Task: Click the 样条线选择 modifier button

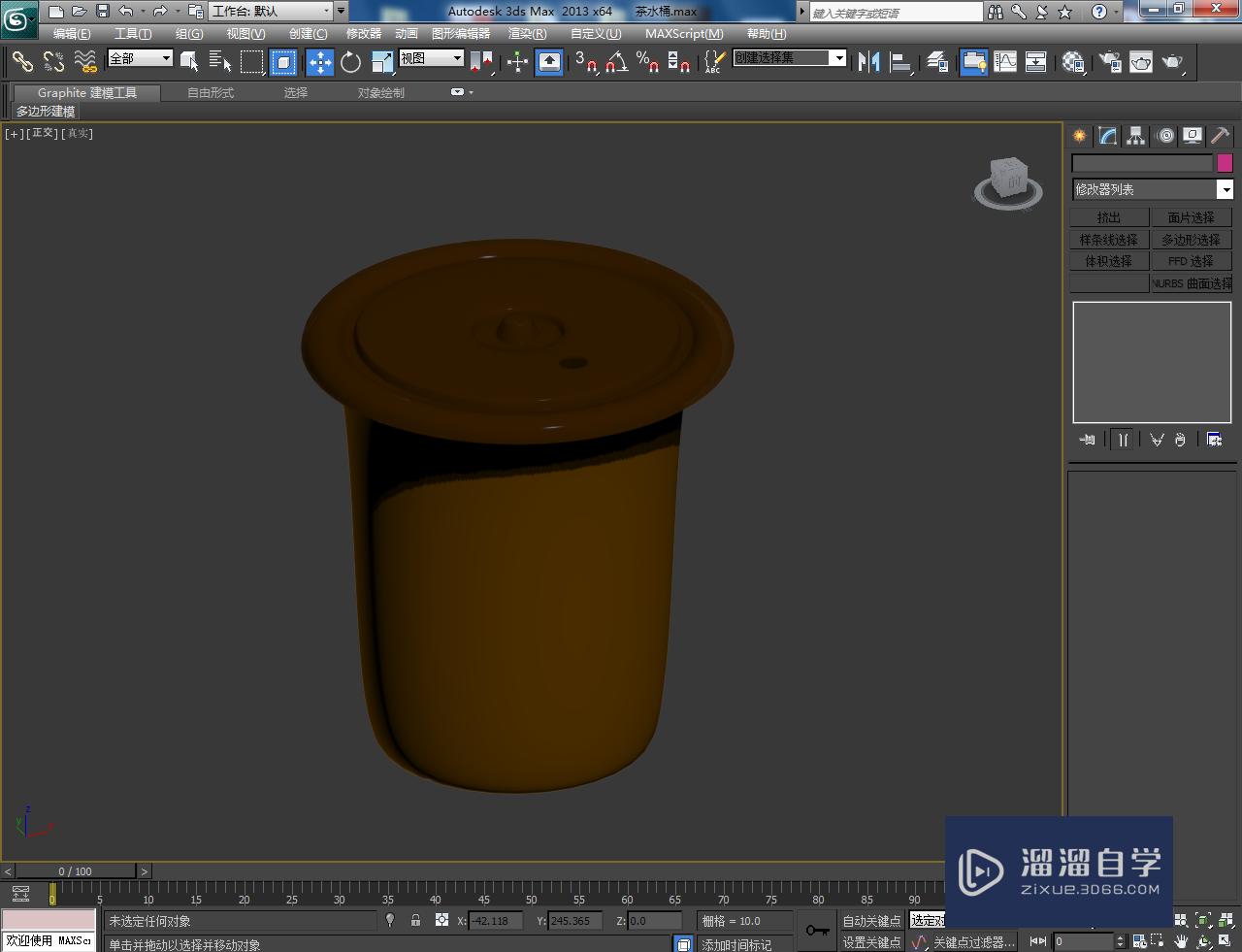Action: tap(1109, 240)
